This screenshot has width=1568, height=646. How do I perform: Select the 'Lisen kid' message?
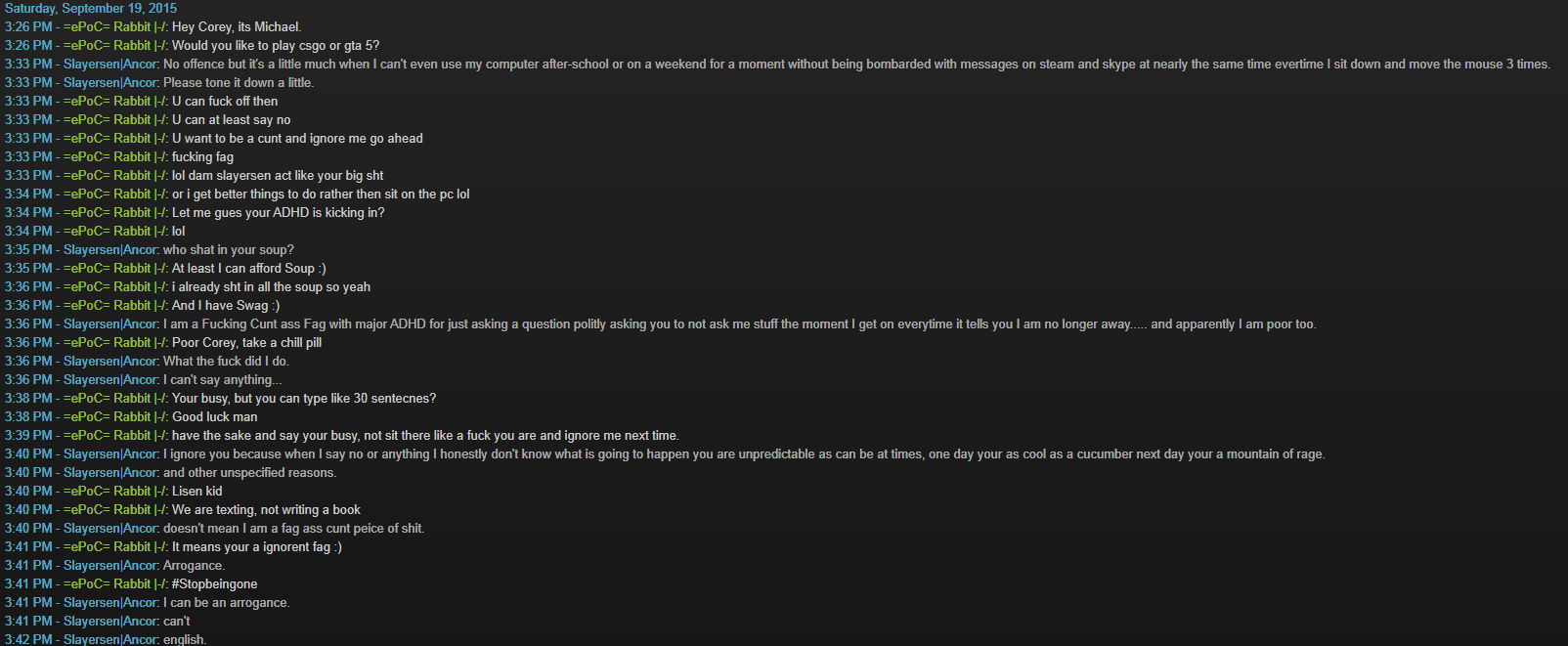[x=197, y=491]
